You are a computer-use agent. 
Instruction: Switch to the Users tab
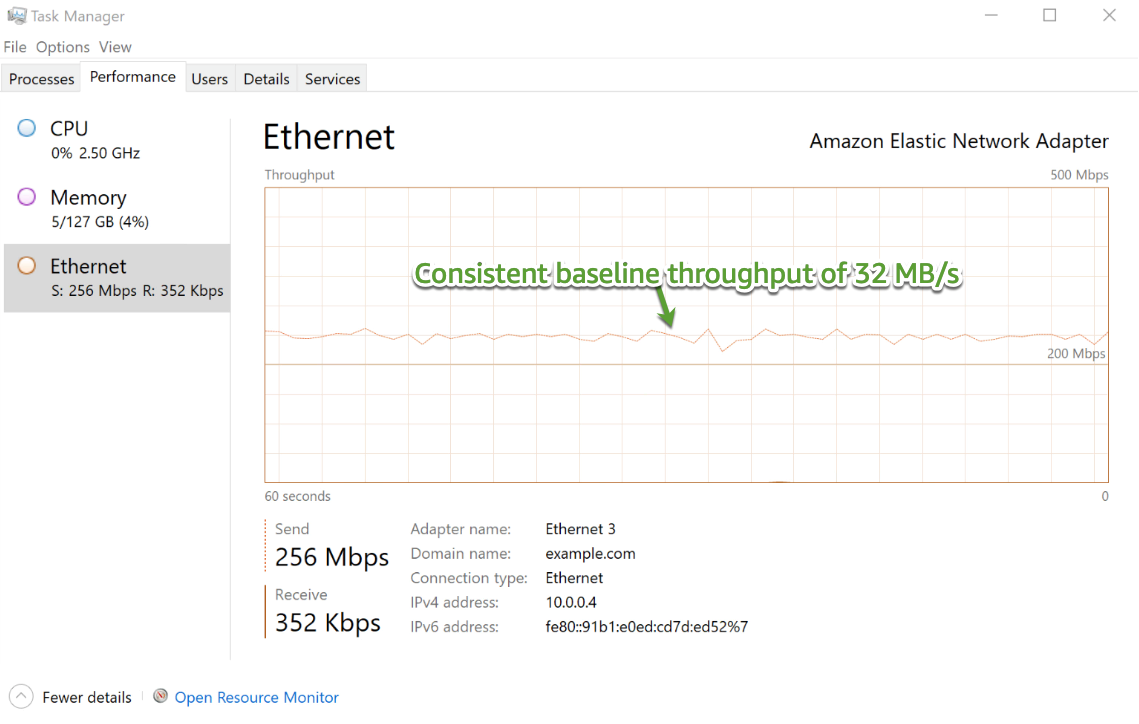(210, 78)
